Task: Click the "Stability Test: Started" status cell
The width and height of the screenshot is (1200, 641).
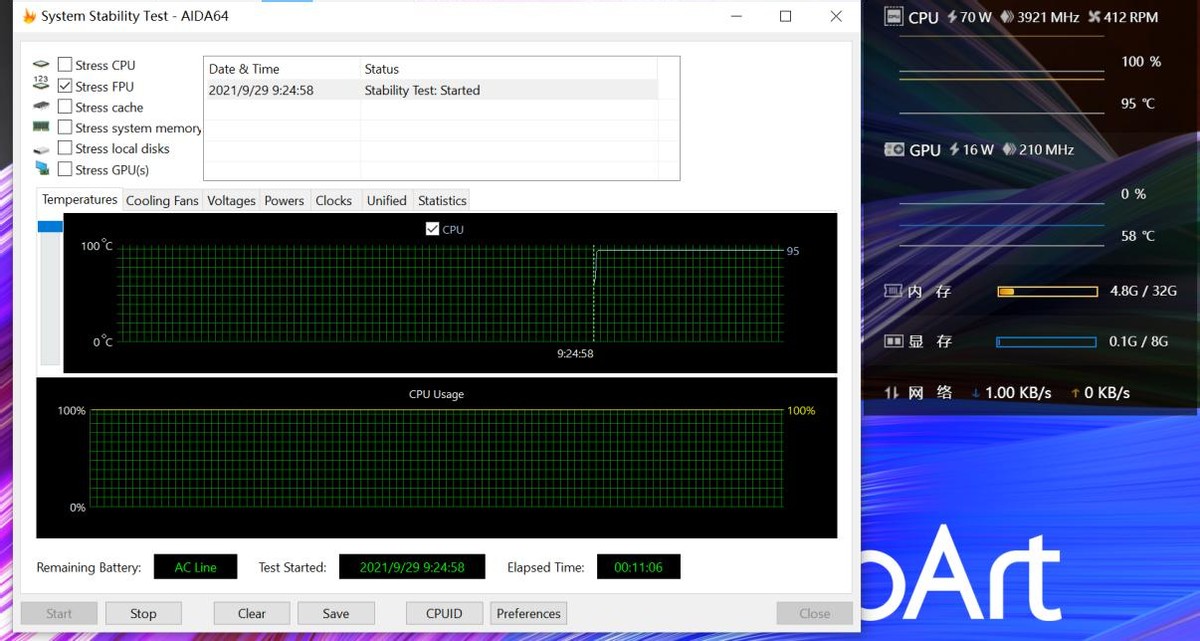Action: (x=422, y=90)
